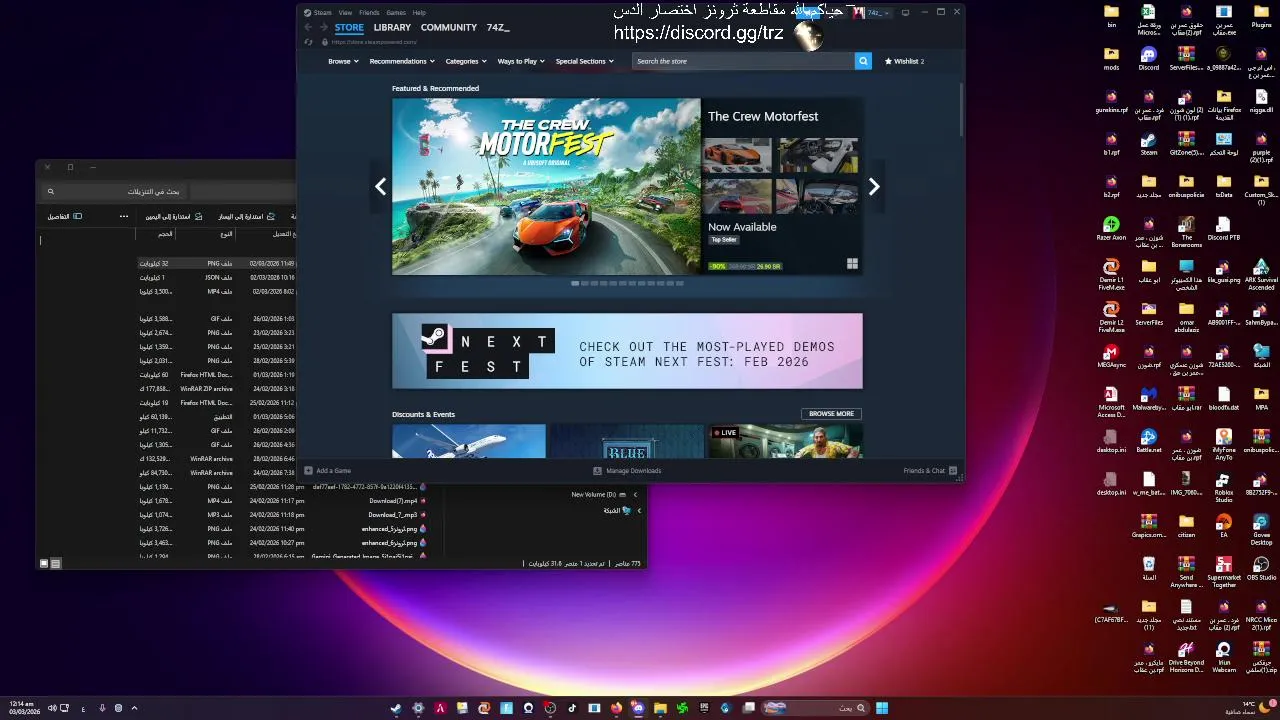
Task: Open Battle.net desktop shortcut
Action: click(1149, 441)
